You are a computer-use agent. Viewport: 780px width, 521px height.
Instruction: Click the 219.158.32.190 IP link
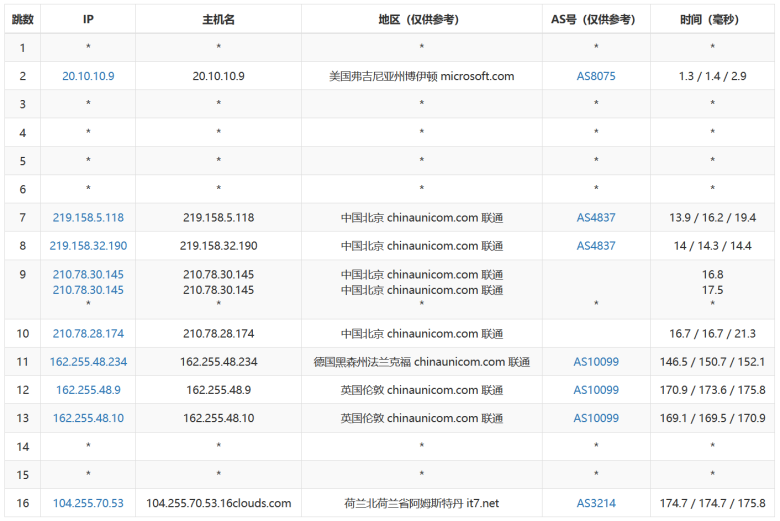click(88, 246)
